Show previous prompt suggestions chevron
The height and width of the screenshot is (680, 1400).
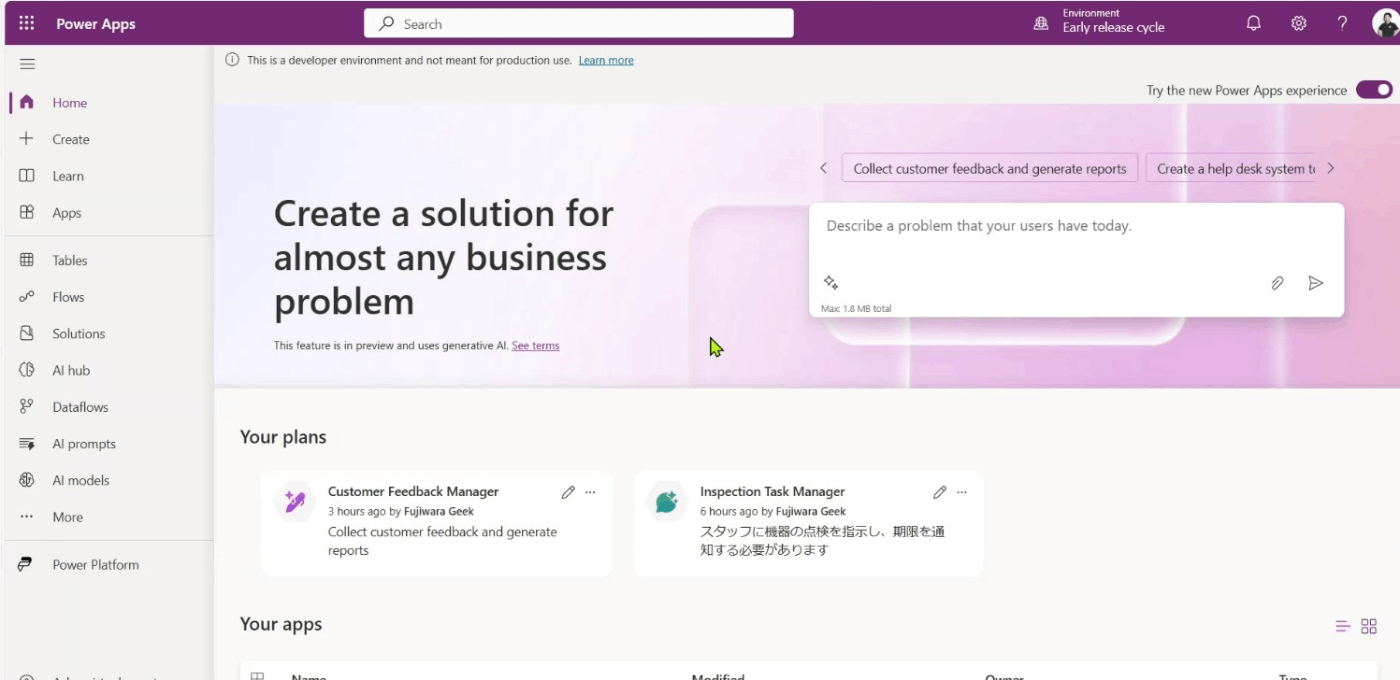823,168
